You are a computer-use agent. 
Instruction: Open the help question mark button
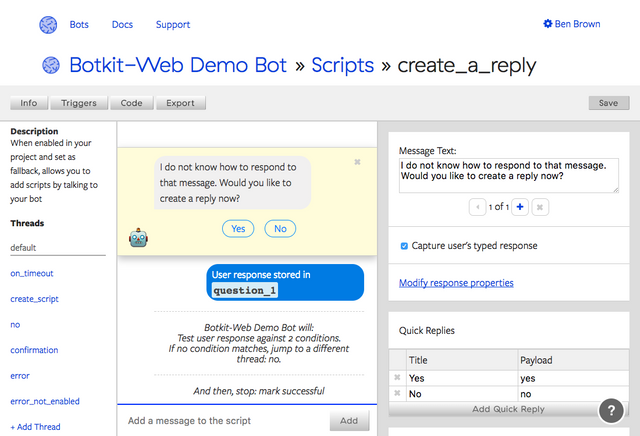coord(611,411)
